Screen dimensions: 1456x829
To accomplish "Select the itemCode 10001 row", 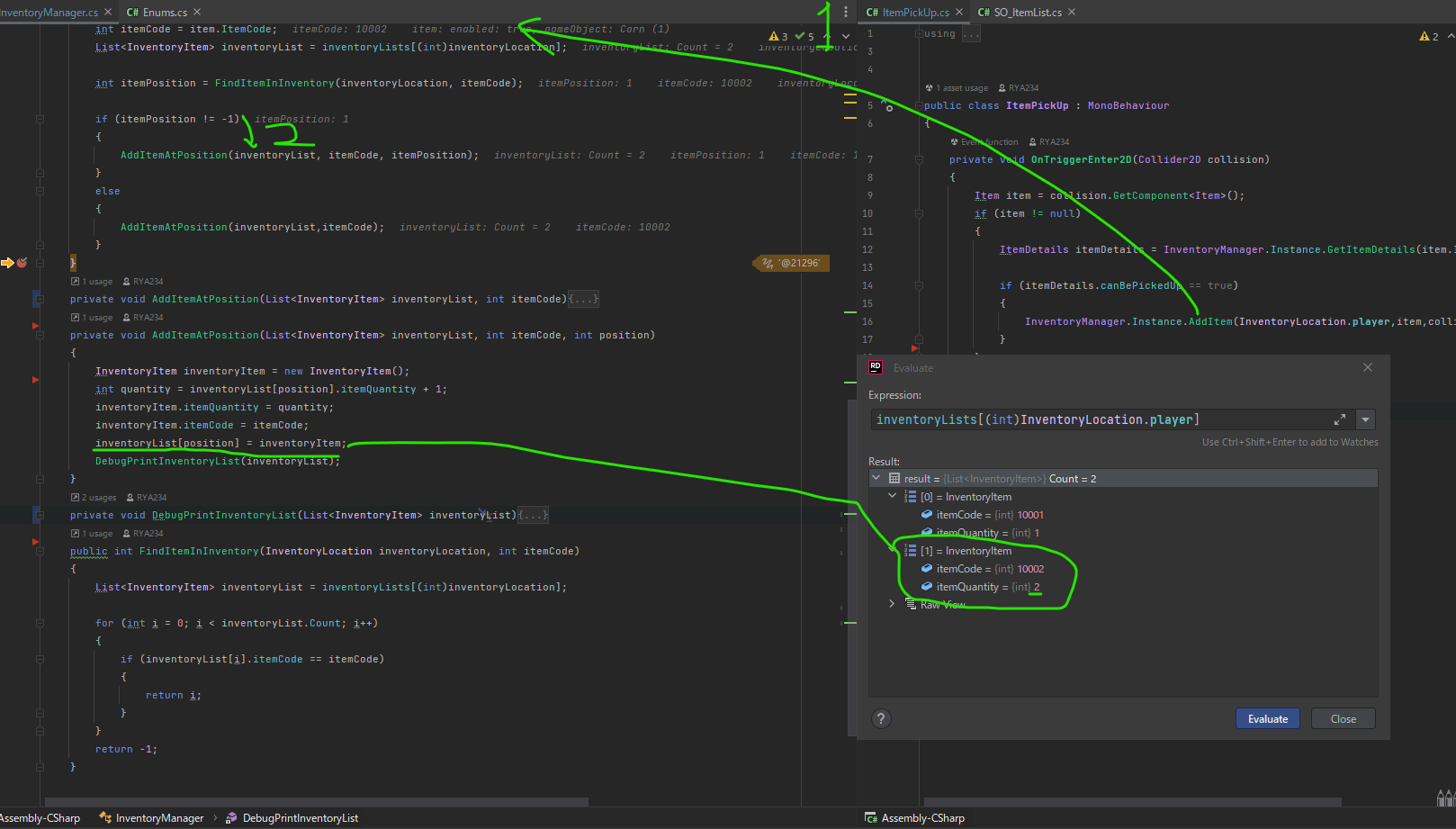I will pyautogui.click(x=1123, y=515).
